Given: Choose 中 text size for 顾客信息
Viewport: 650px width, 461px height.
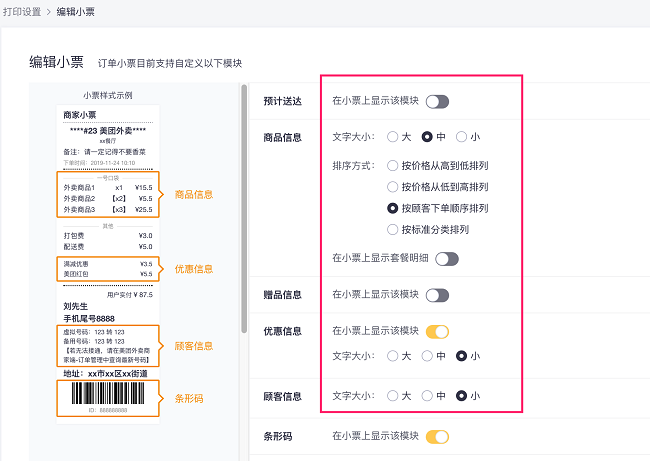Looking at the screenshot, I should [x=427, y=396].
